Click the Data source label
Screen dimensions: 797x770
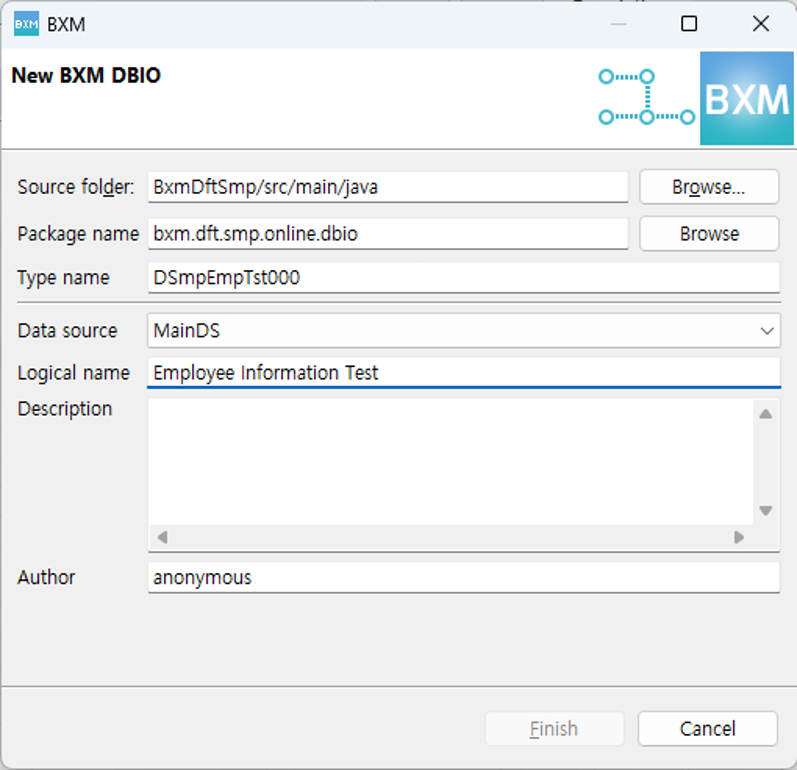(x=68, y=331)
